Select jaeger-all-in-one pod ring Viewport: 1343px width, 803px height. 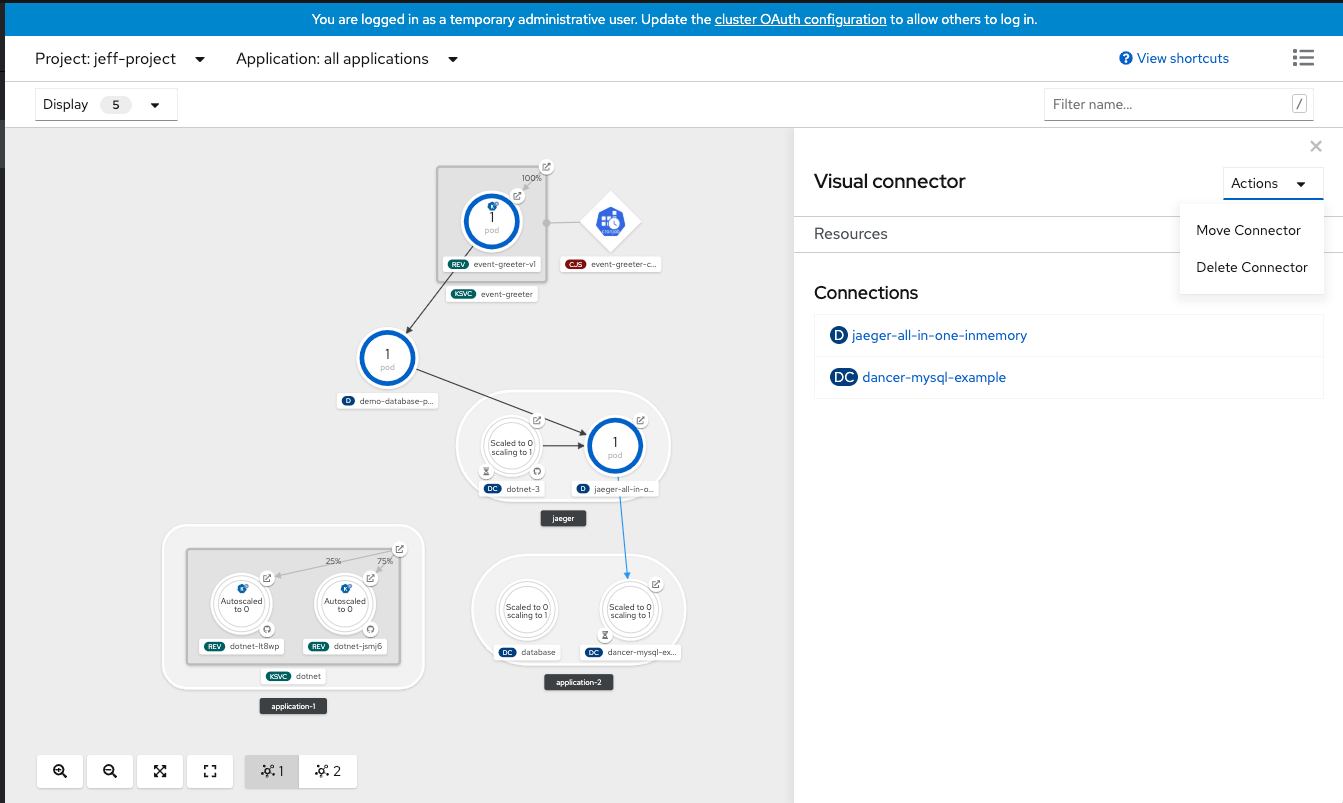pyautogui.click(x=615, y=446)
